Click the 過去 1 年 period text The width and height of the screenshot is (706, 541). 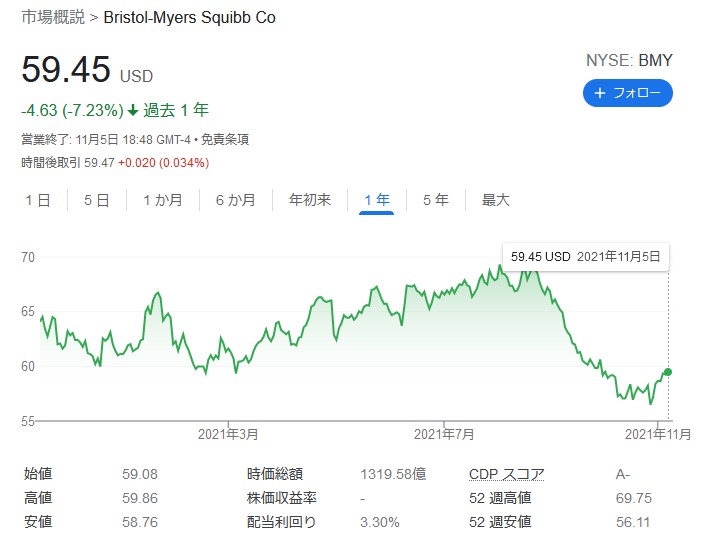pyautogui.click(x=176, y=110)
